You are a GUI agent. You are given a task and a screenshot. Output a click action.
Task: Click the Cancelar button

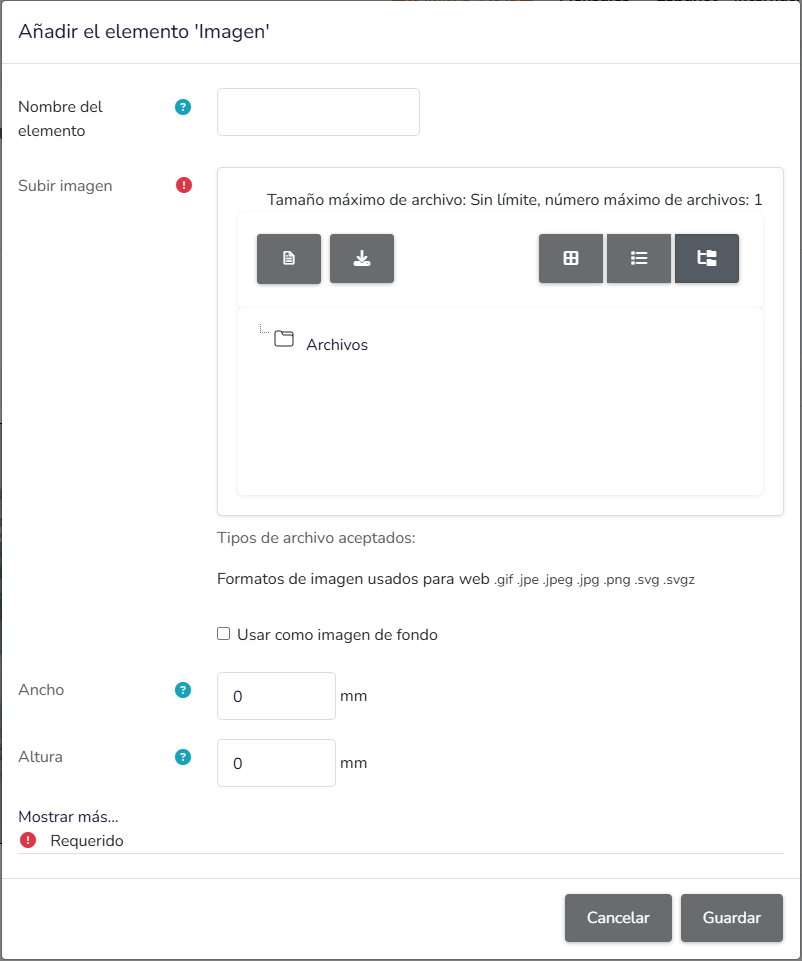618,917
